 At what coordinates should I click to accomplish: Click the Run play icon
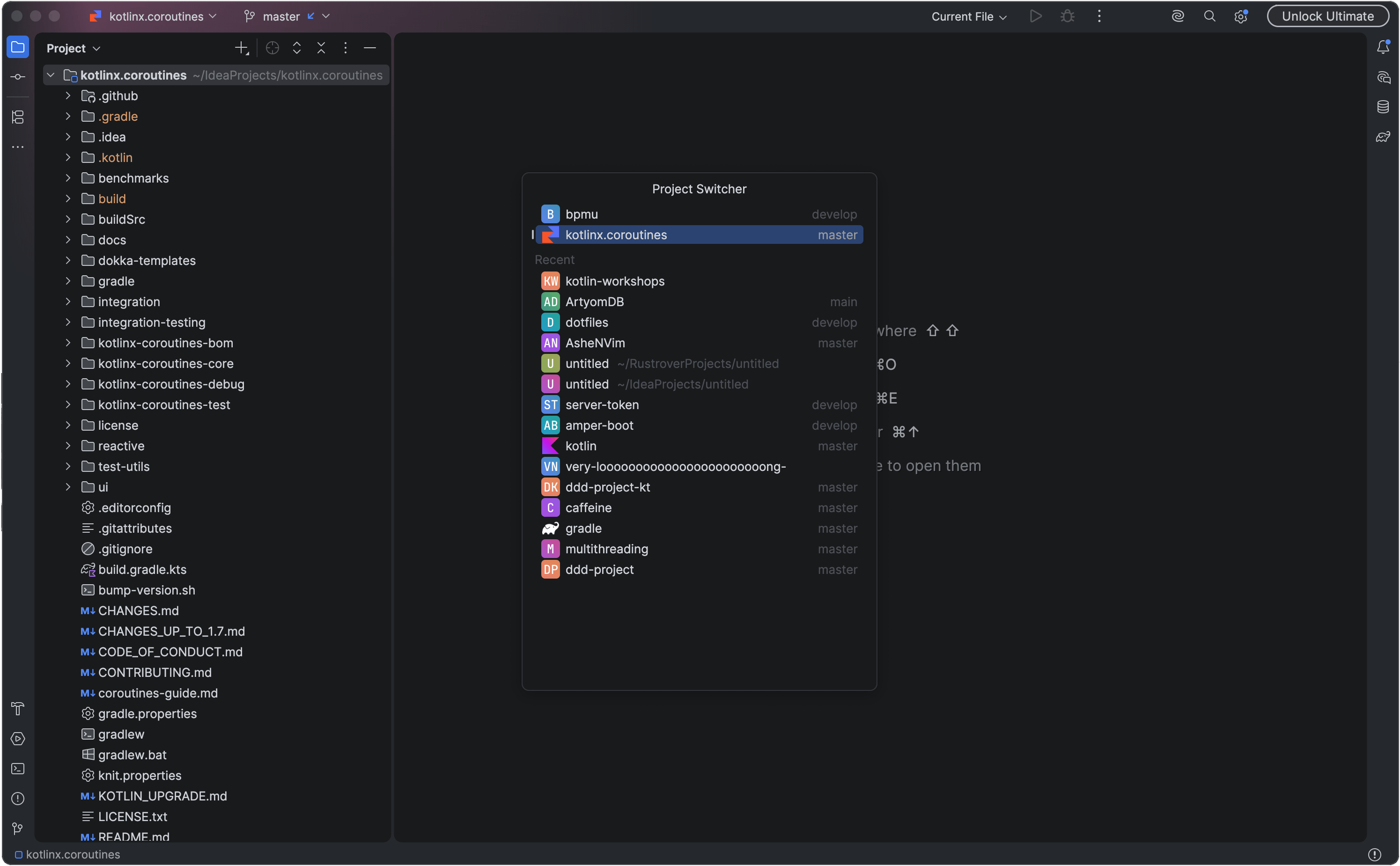tap(1036, 16)
